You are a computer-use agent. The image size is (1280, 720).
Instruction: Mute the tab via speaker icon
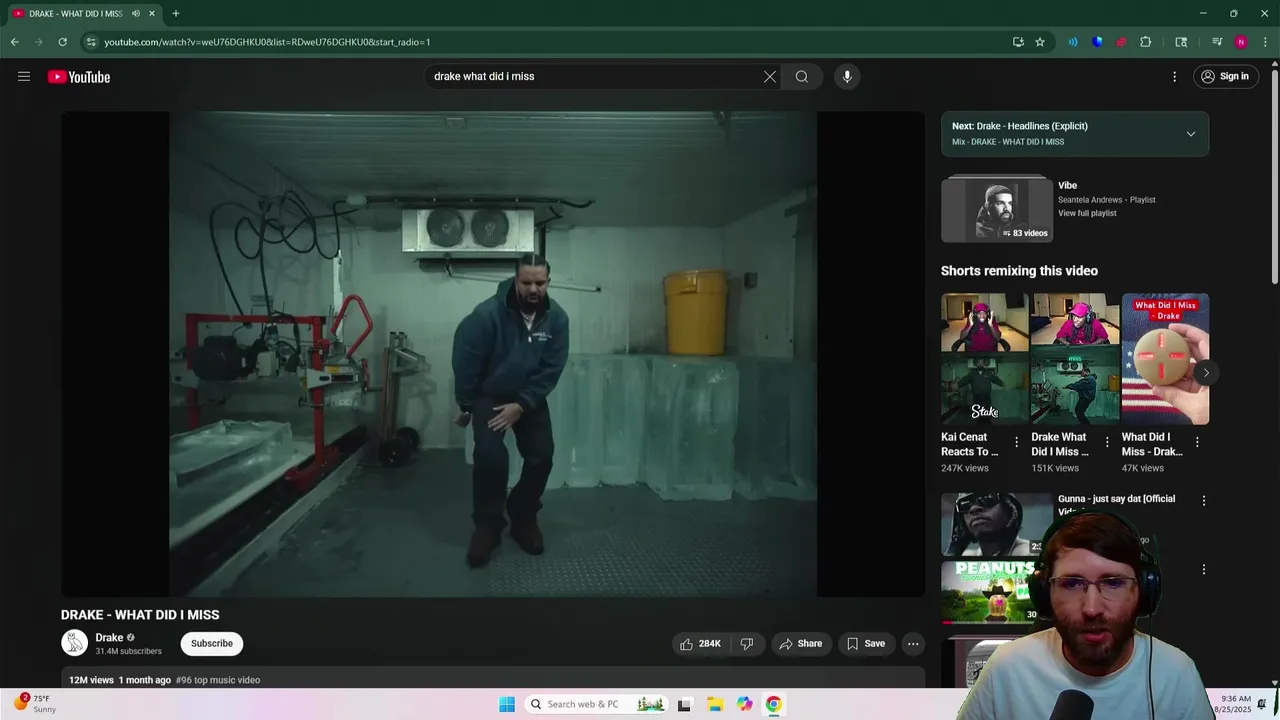point(136,14)
